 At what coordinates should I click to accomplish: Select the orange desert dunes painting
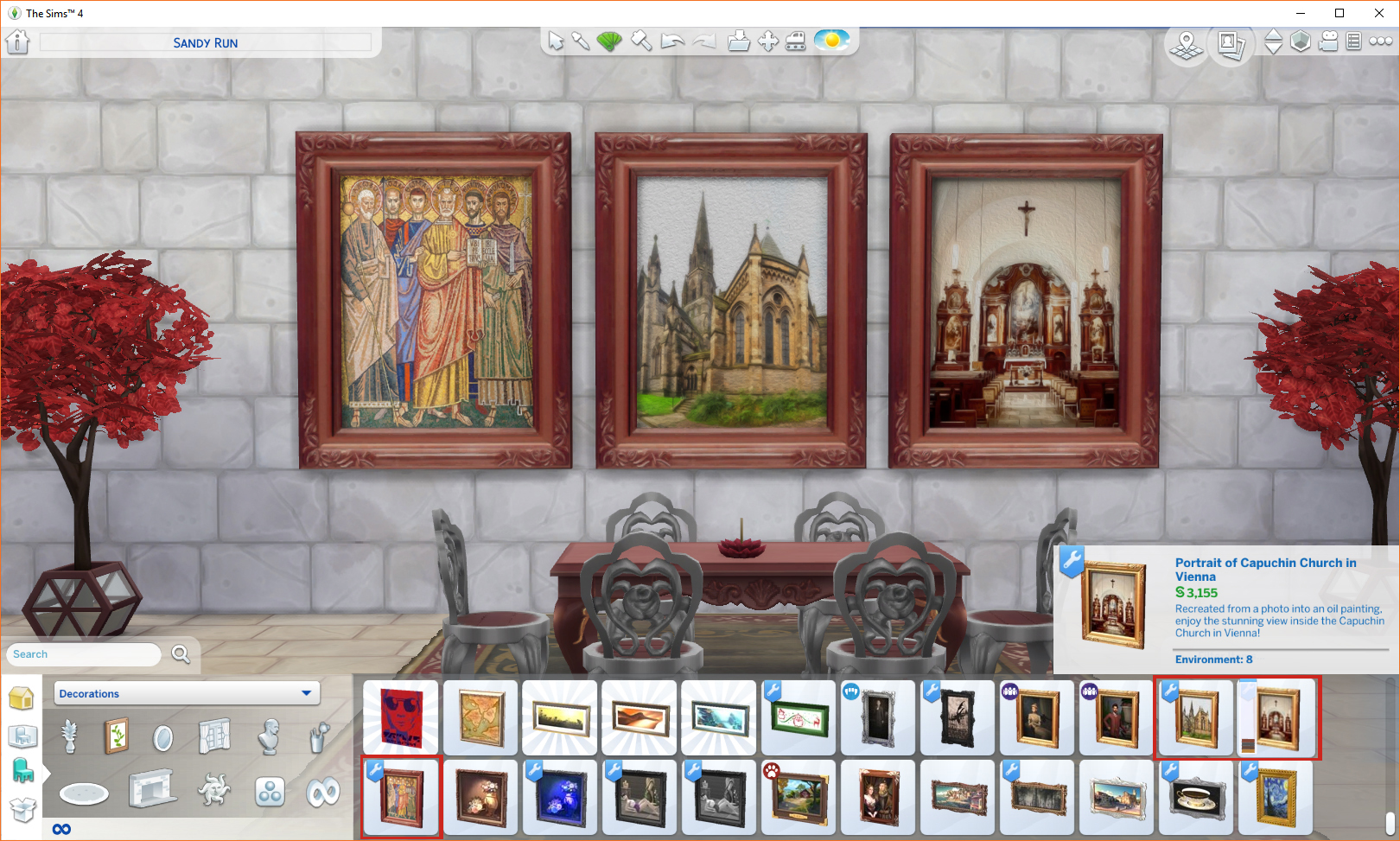(640, 718)
